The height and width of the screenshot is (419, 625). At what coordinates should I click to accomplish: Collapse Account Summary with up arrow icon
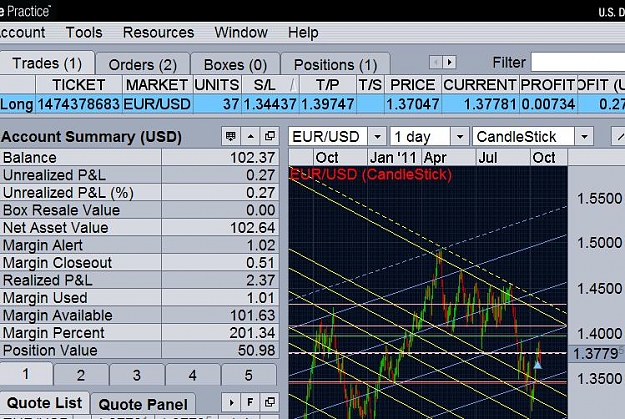[x=250, y=136]
